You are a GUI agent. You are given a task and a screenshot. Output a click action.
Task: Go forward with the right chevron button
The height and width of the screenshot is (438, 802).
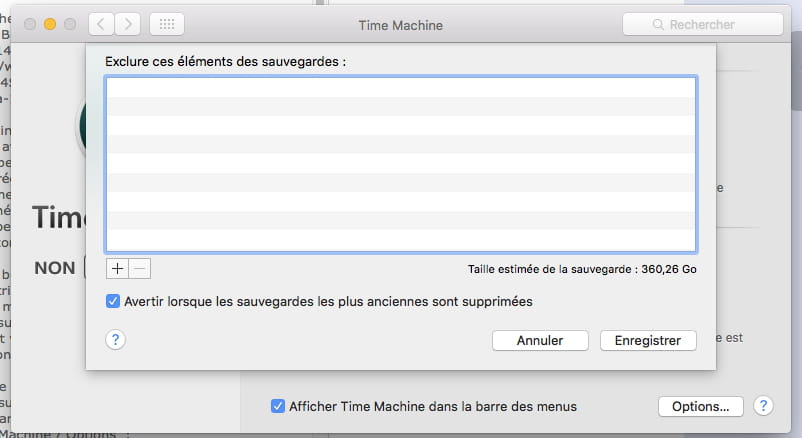tap(127, 24)
